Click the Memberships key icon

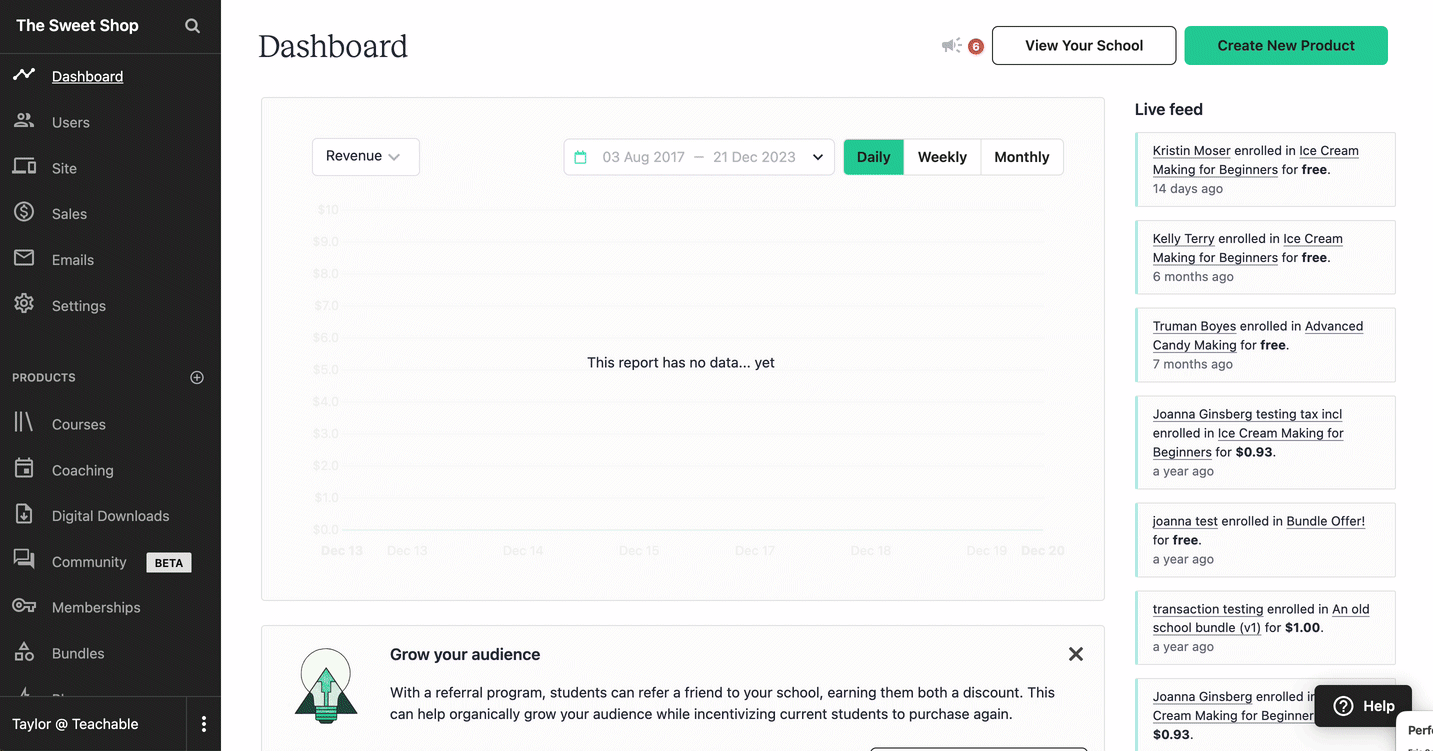pos(24,606)
